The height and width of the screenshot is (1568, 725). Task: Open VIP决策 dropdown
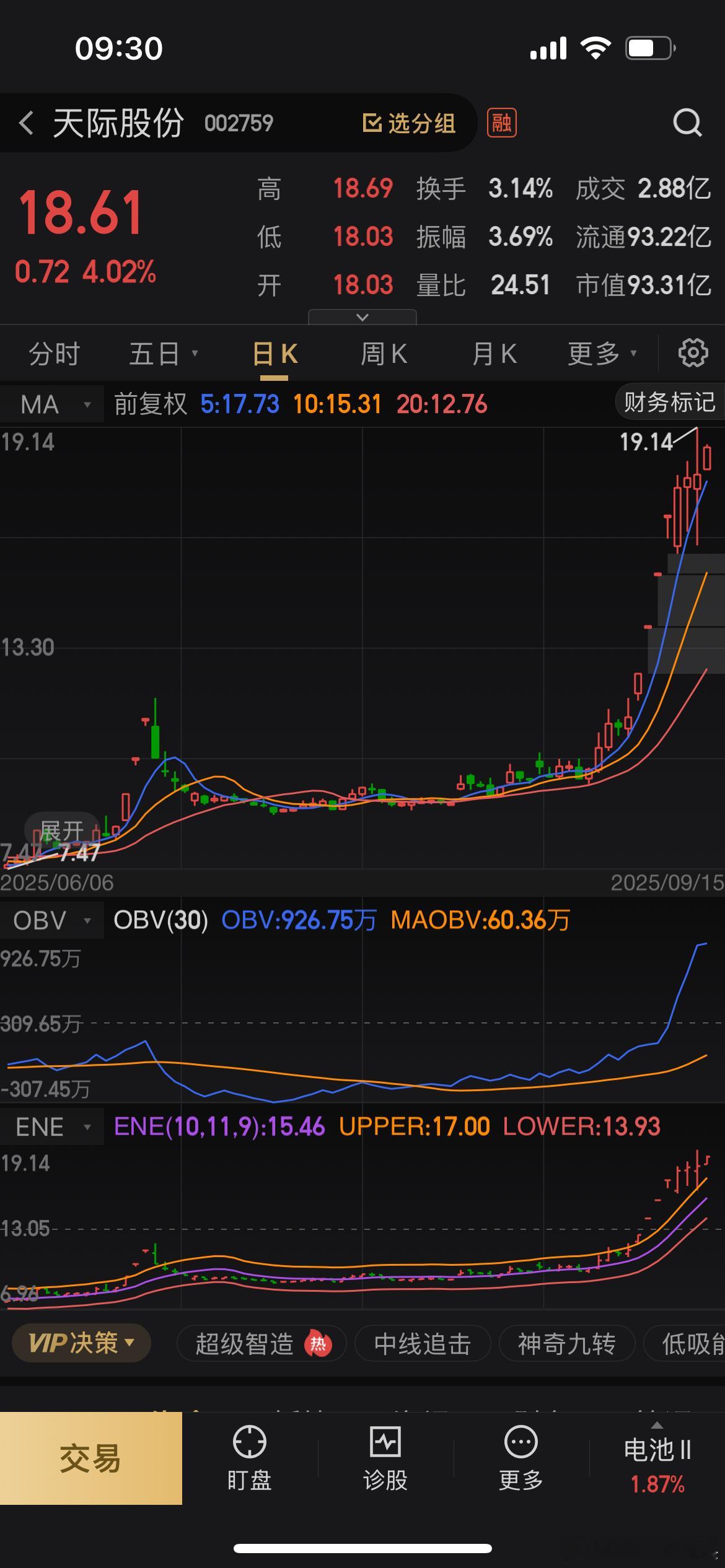(x=81, y=1343)
